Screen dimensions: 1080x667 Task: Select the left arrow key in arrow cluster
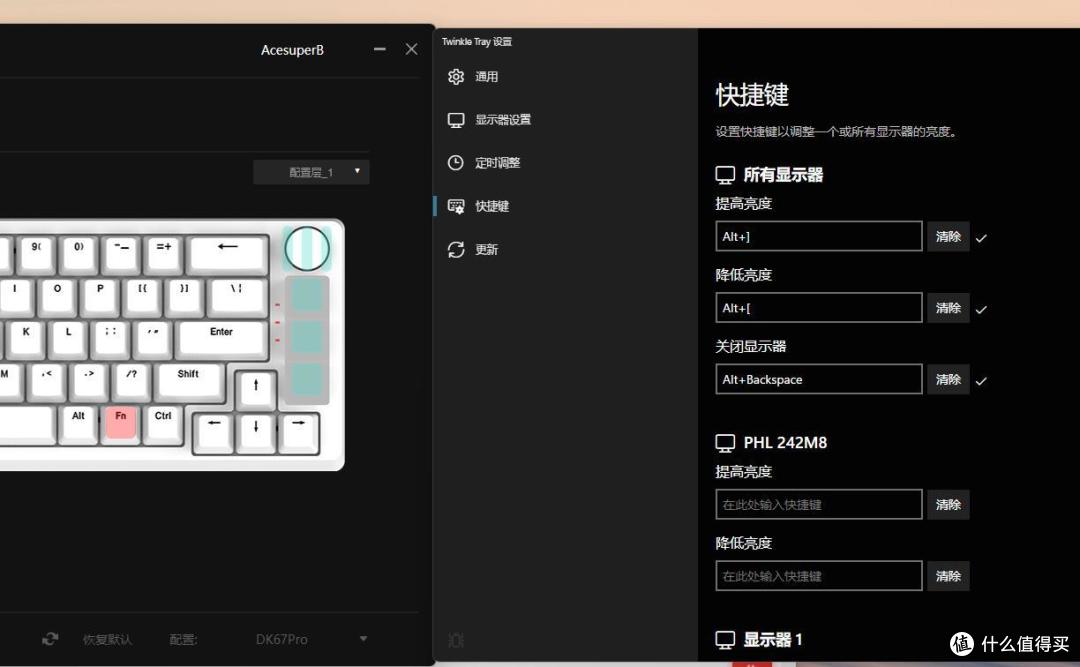point(214,432)
